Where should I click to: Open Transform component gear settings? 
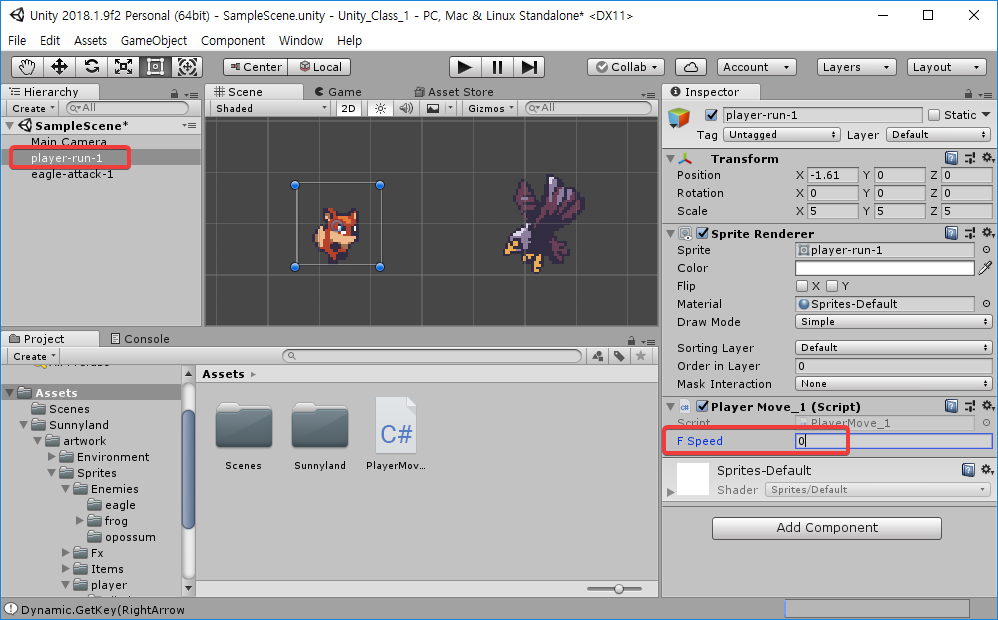point(987,158)
